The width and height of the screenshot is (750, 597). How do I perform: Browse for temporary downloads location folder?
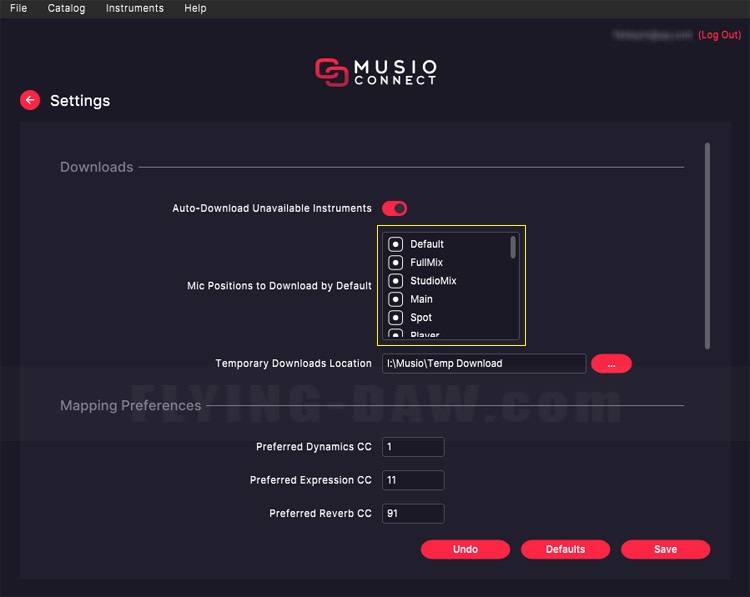611,364
